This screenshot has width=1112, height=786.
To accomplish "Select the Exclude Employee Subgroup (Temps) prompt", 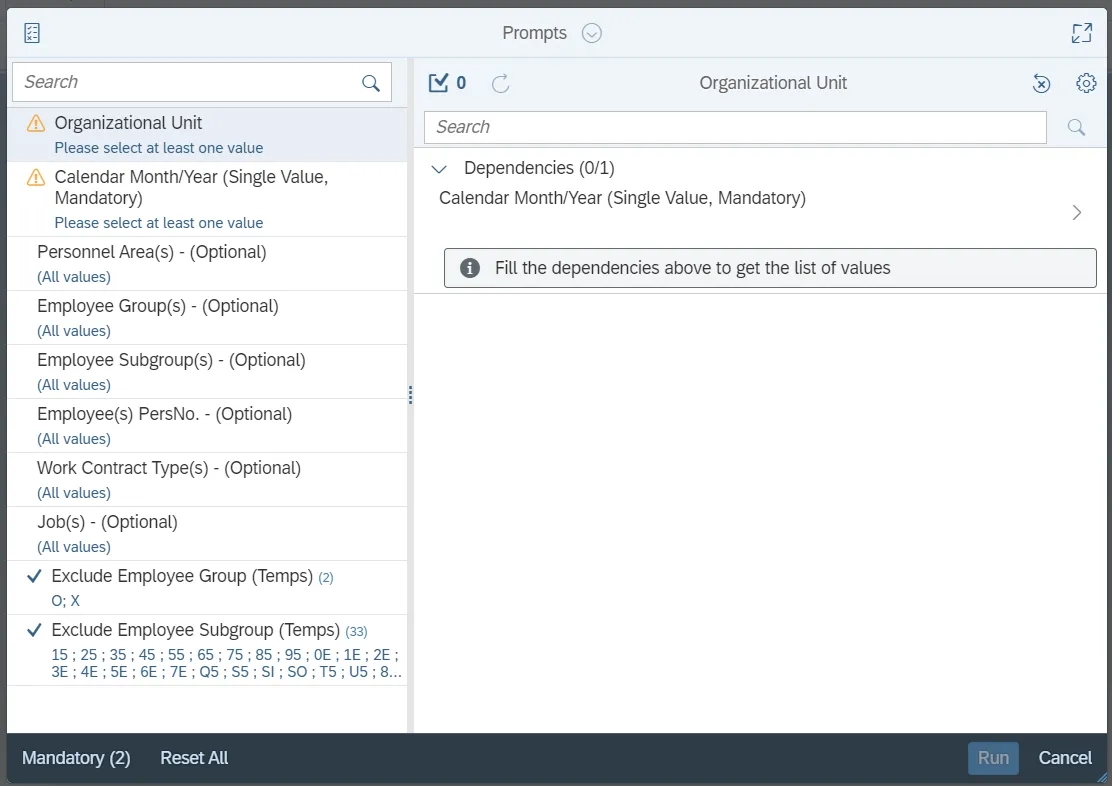I will point(195,630).
